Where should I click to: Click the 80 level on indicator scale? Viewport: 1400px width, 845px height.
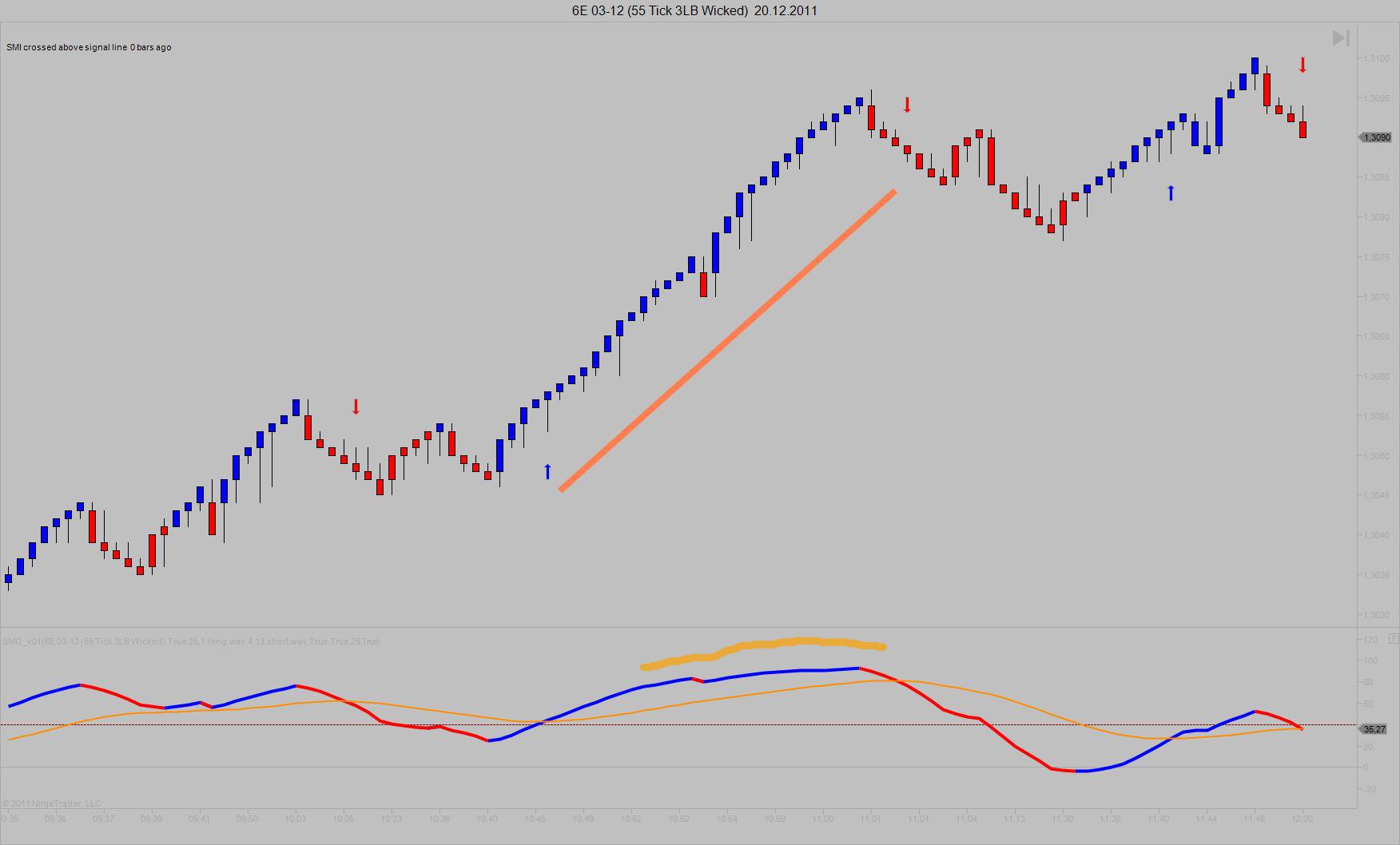1368,682
